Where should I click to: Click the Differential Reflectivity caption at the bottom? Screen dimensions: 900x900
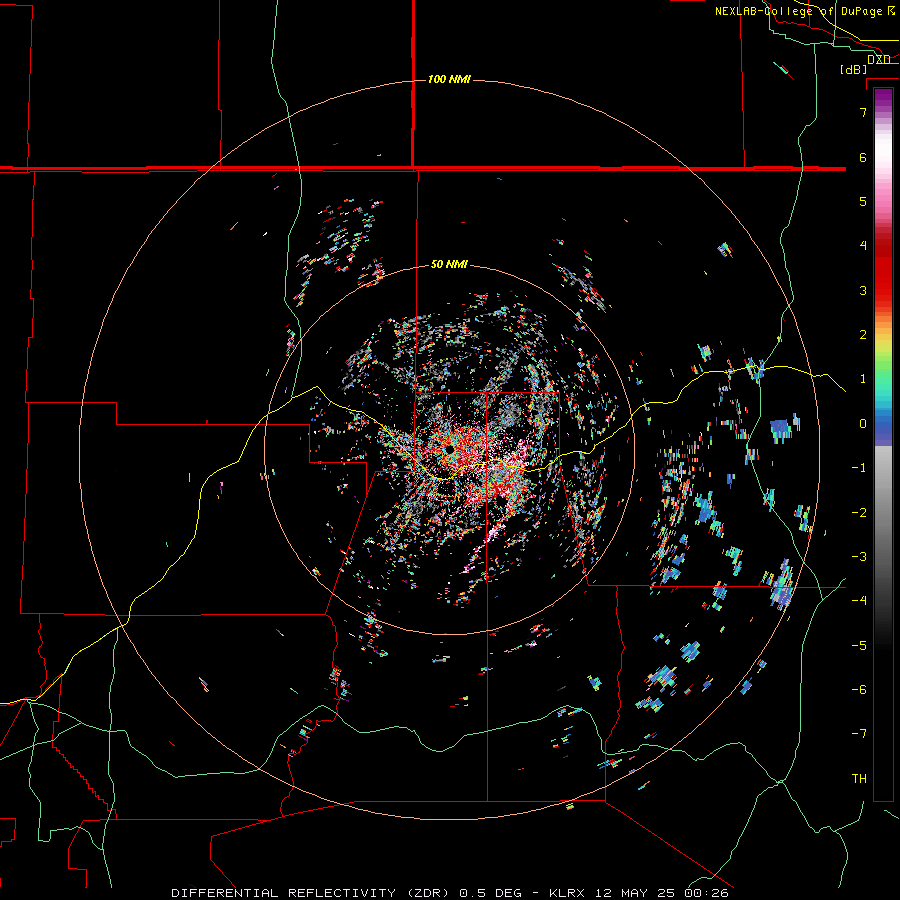click(x=450, y=893)
